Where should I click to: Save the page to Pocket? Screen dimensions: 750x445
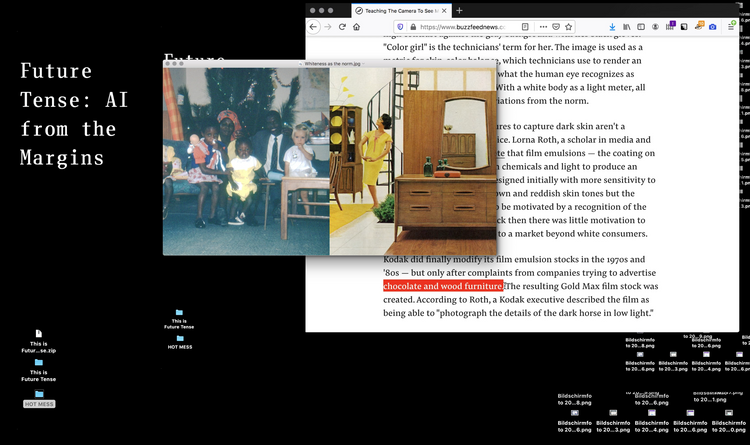coord(557,26)
